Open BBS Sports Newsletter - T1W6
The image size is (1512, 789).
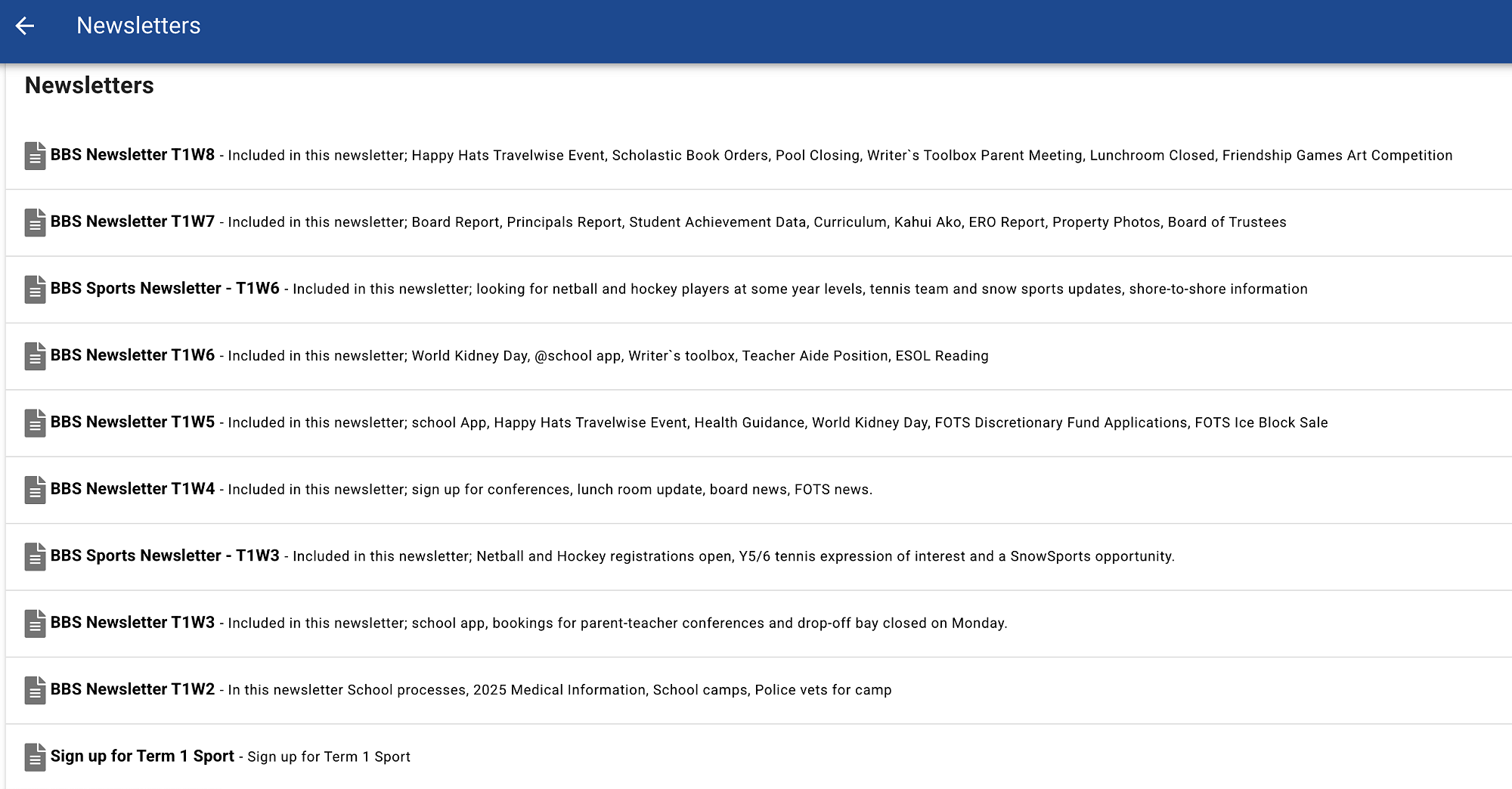point(165,289)
